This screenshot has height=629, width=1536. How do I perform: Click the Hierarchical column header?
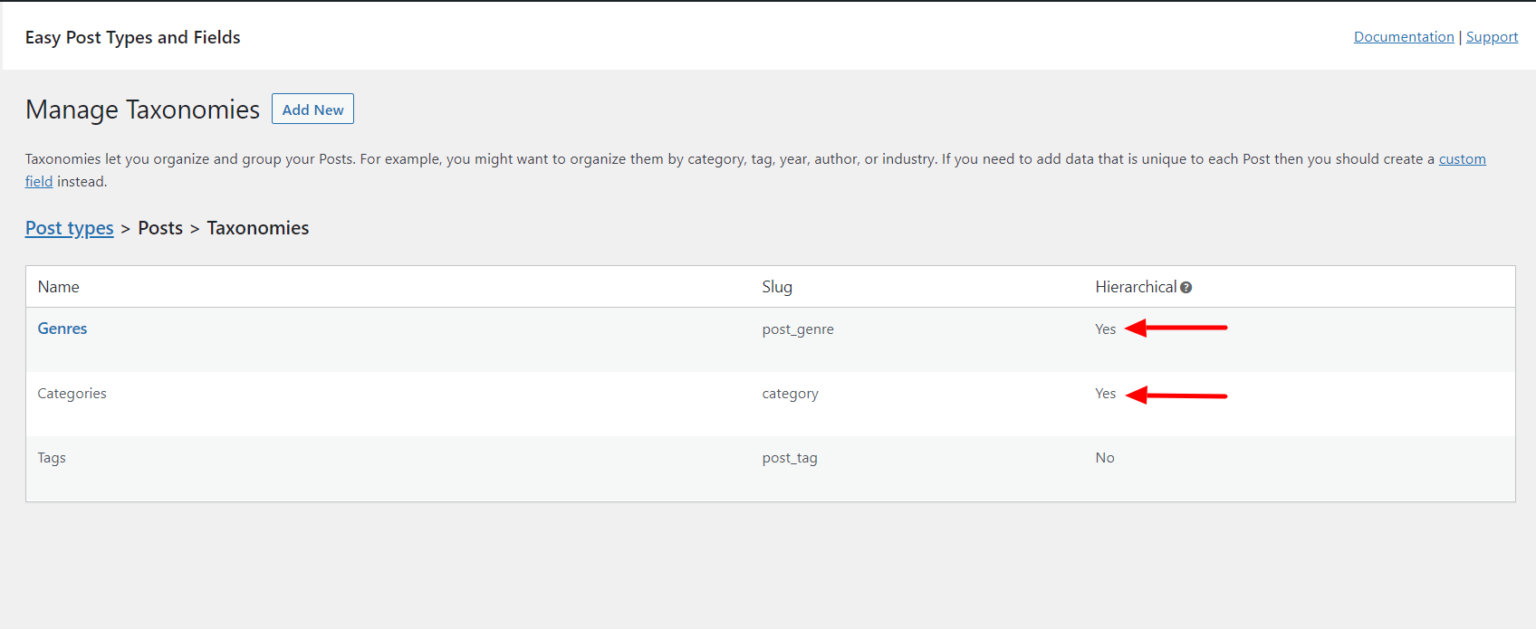pos(1136,287)
